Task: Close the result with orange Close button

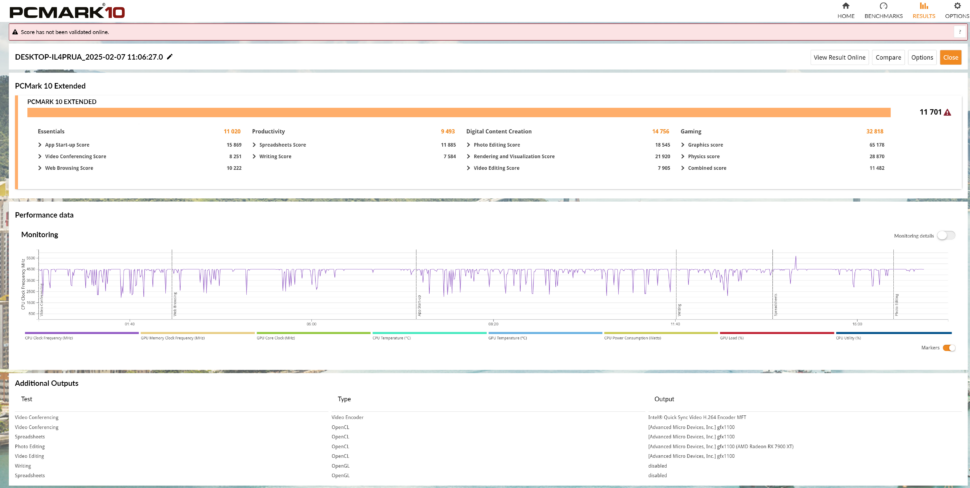Action: click(950, 58)
